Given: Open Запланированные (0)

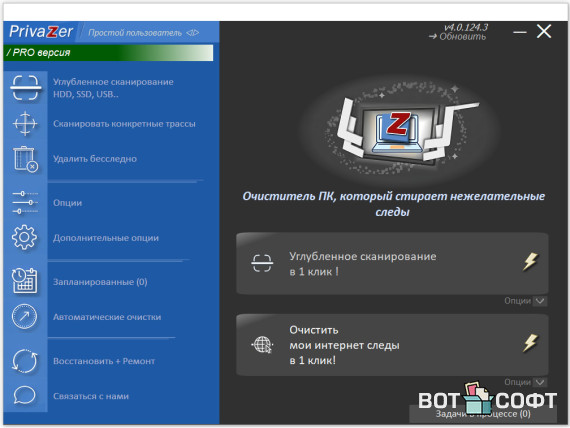Looking at the screenshot, I should click(100, 282).
